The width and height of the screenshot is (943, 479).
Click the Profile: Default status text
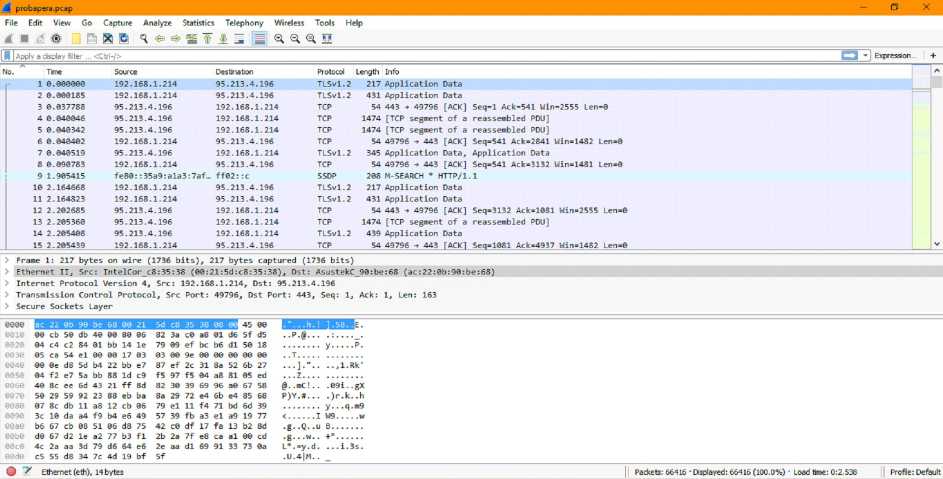[915, 472]
